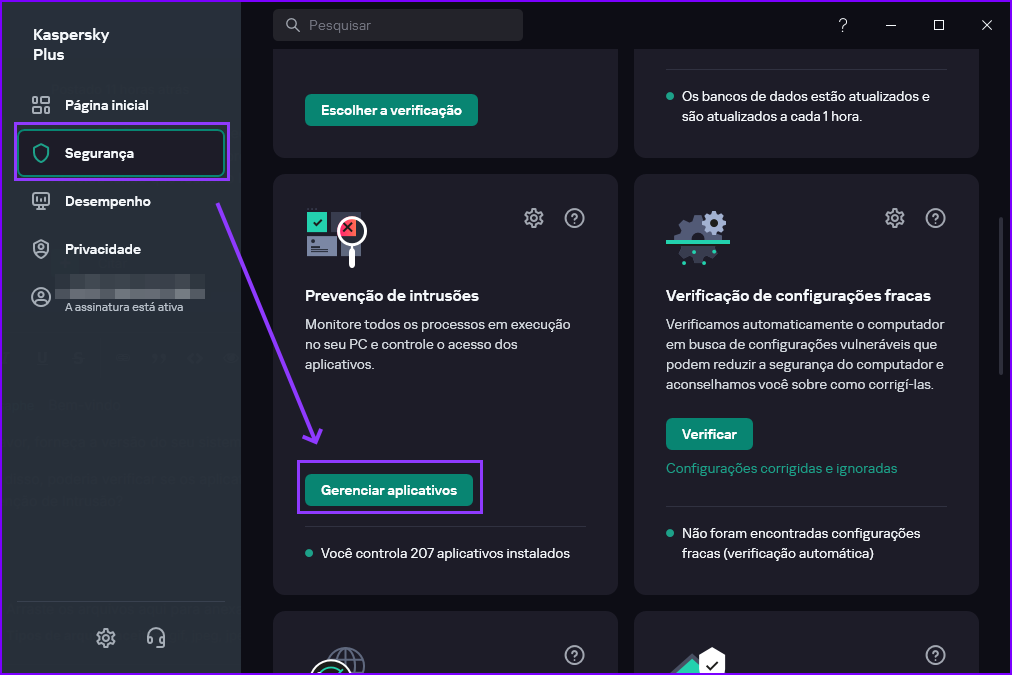Click the Desempenho monitor icon
1012x675 pixels.
41,201
